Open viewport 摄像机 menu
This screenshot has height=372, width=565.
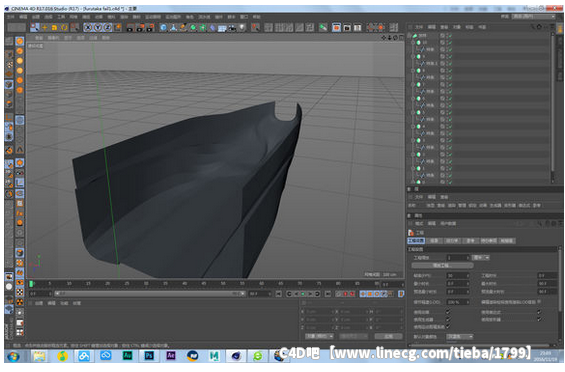tap(54, 37)
